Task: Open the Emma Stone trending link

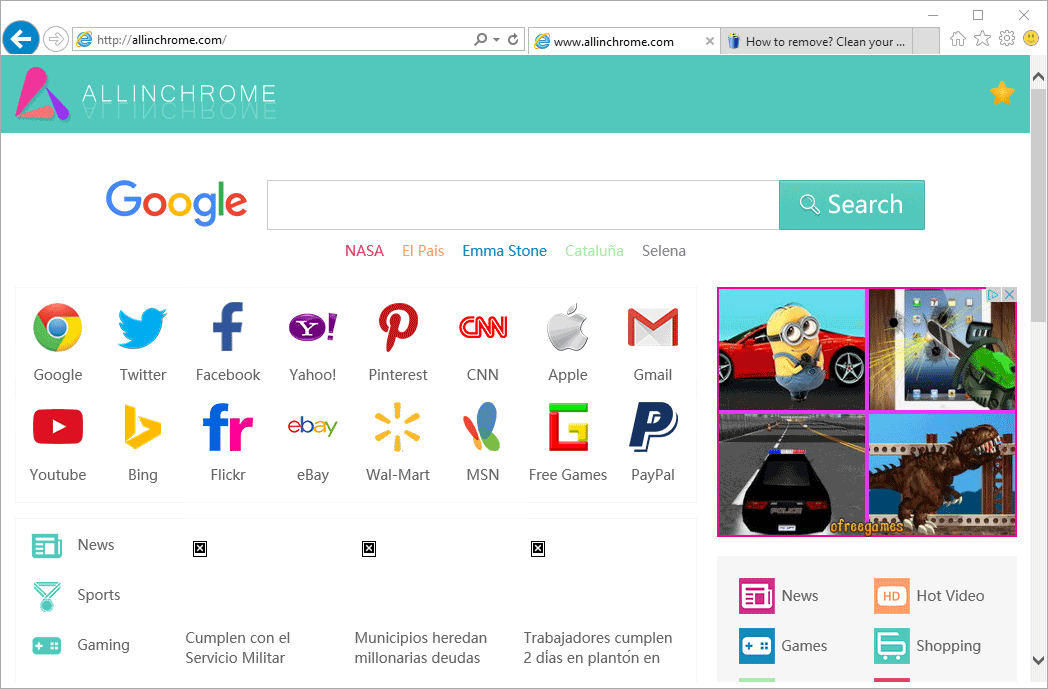Action: tap(505, 251)
